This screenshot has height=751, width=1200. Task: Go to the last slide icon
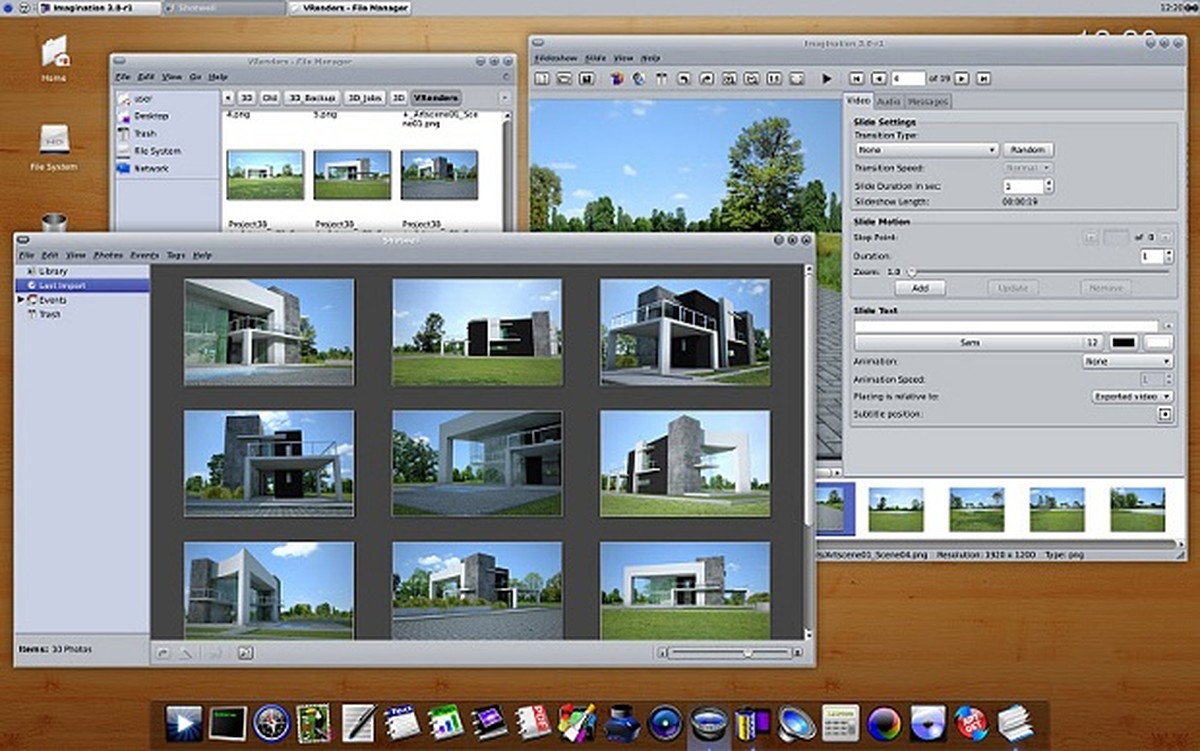click(x=984, y=78)
